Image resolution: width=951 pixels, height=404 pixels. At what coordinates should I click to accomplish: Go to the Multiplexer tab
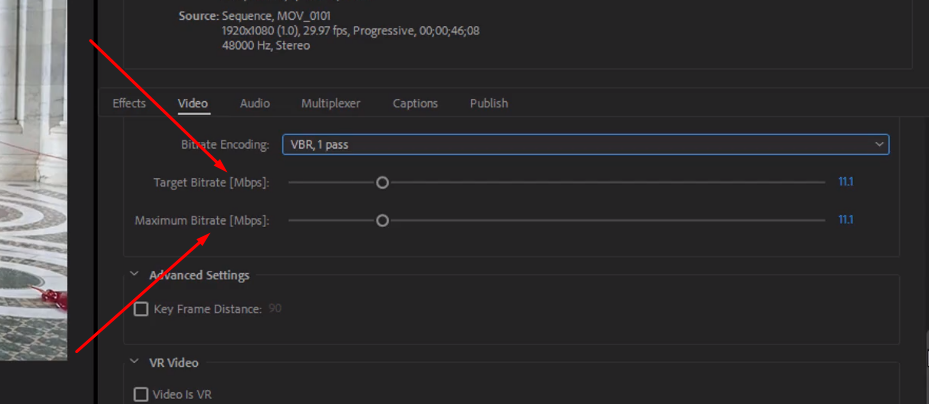[x=331, y=103]
